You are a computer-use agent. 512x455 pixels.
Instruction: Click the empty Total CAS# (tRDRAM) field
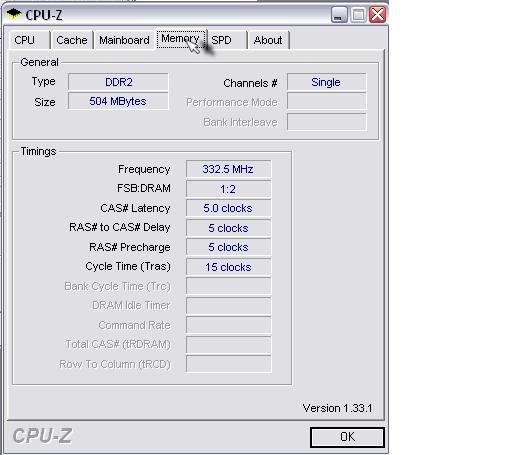tap(228, 345)
